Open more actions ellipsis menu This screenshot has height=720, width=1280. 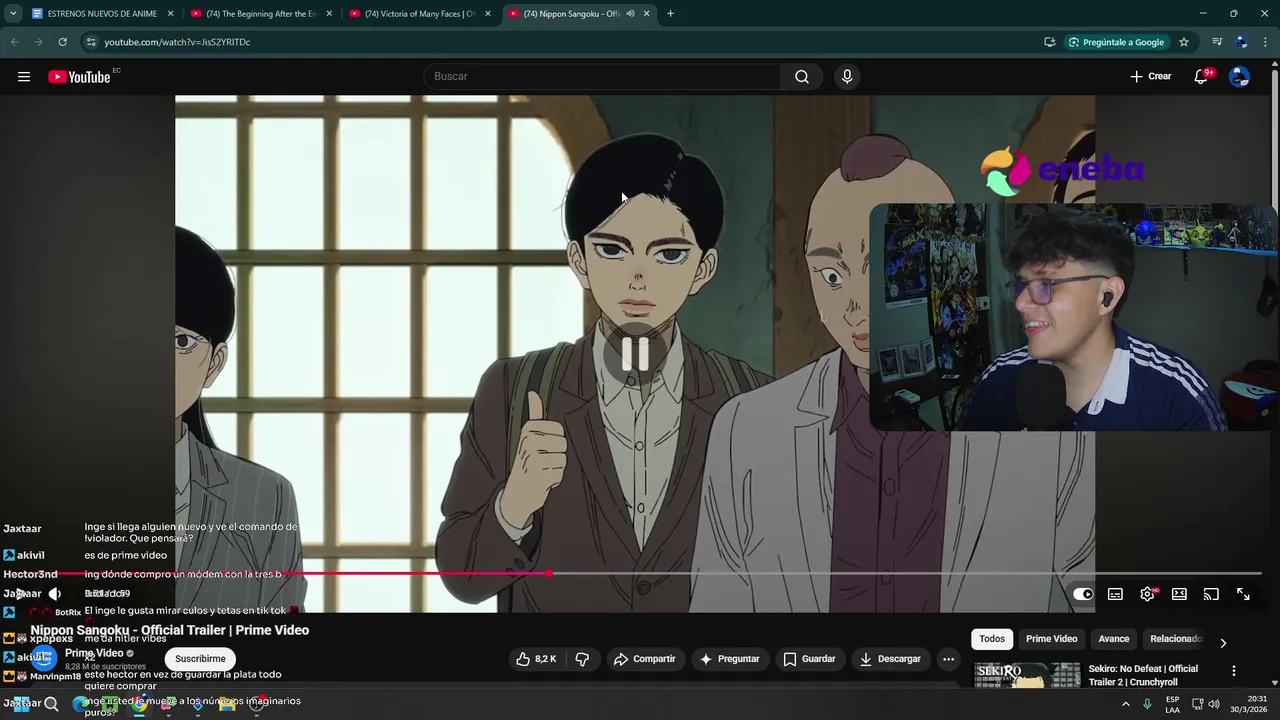click(948, 659)
